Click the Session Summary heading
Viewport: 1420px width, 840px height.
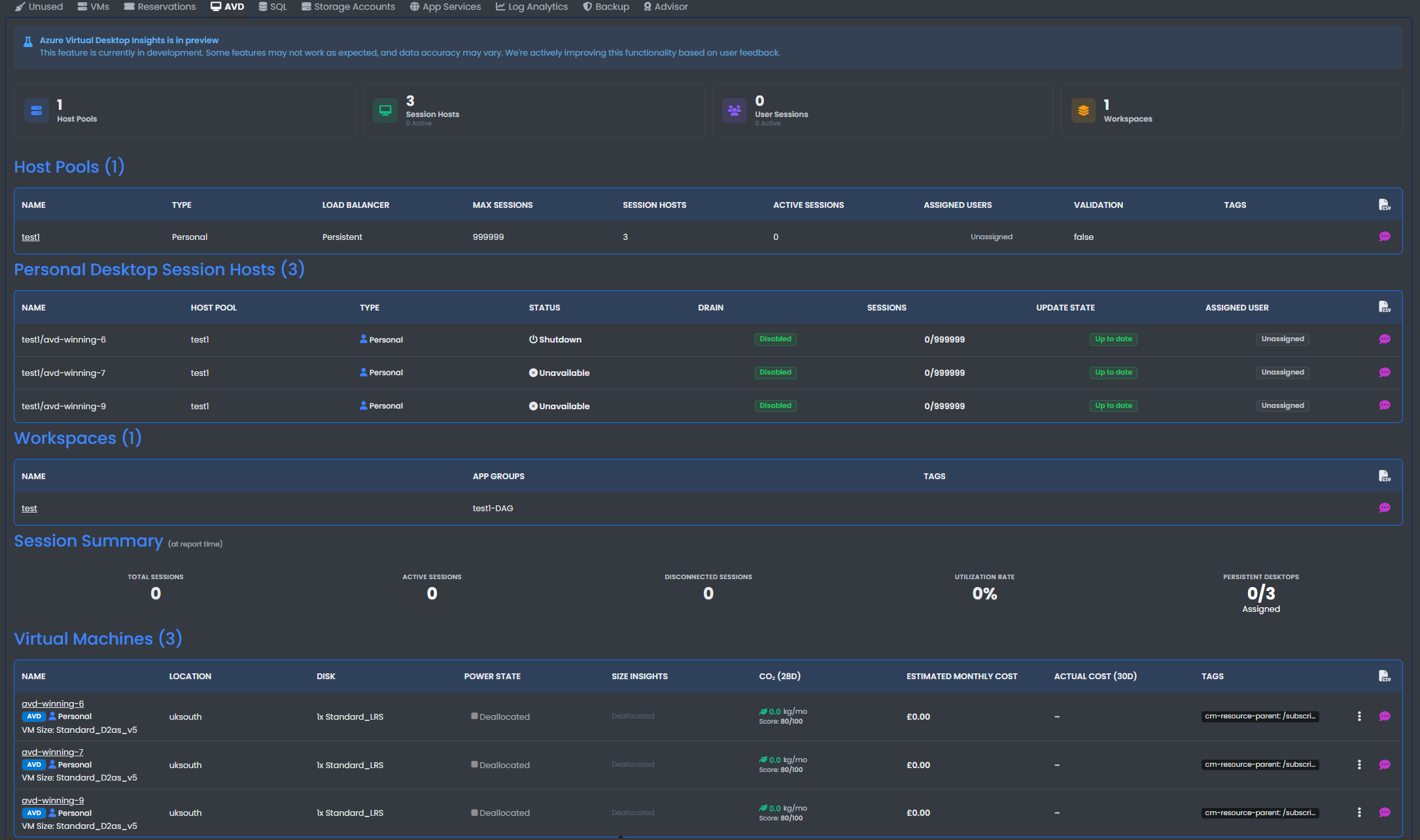[88, 541]
